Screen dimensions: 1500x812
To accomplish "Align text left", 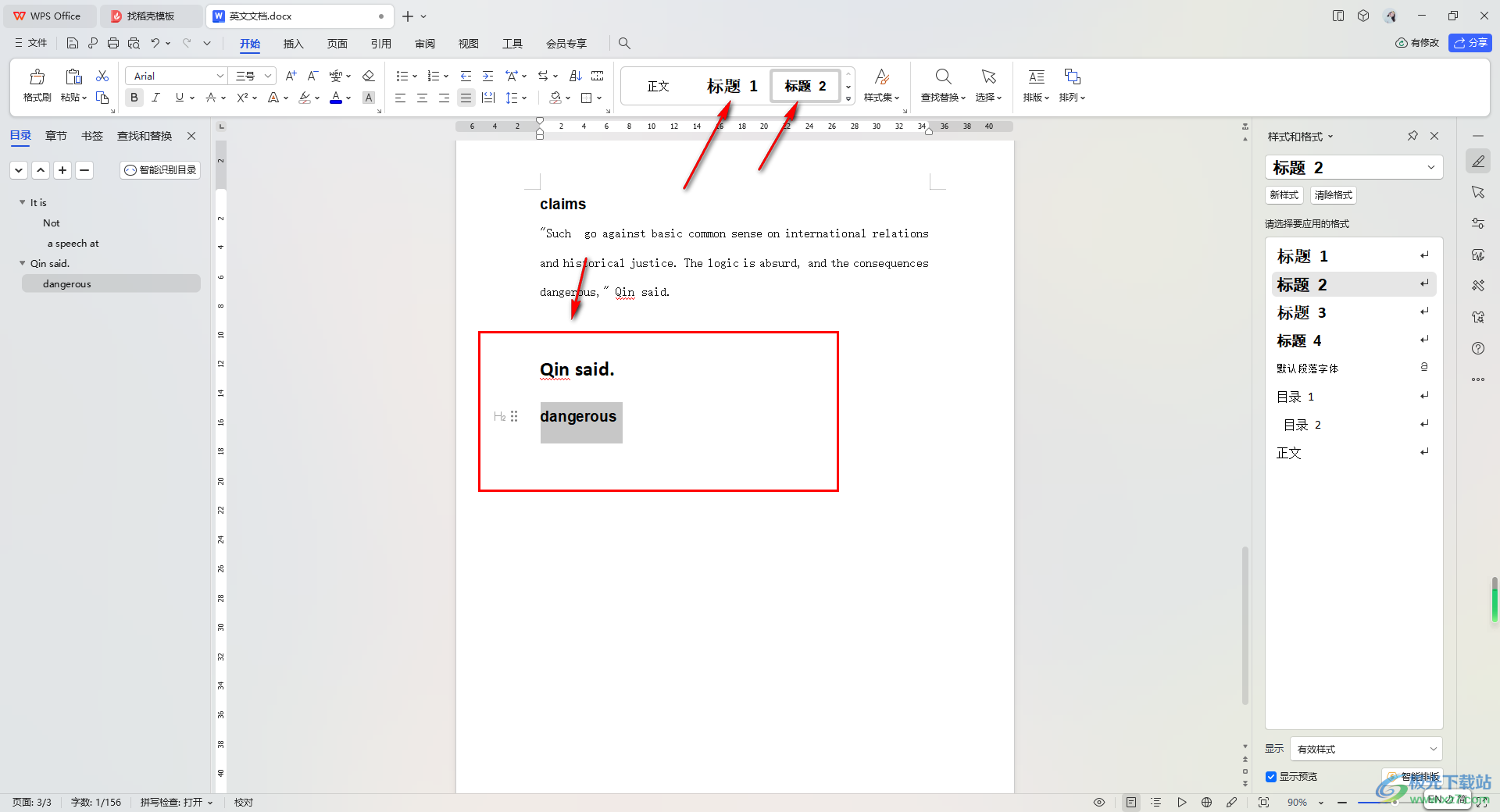I will (400, 98).
